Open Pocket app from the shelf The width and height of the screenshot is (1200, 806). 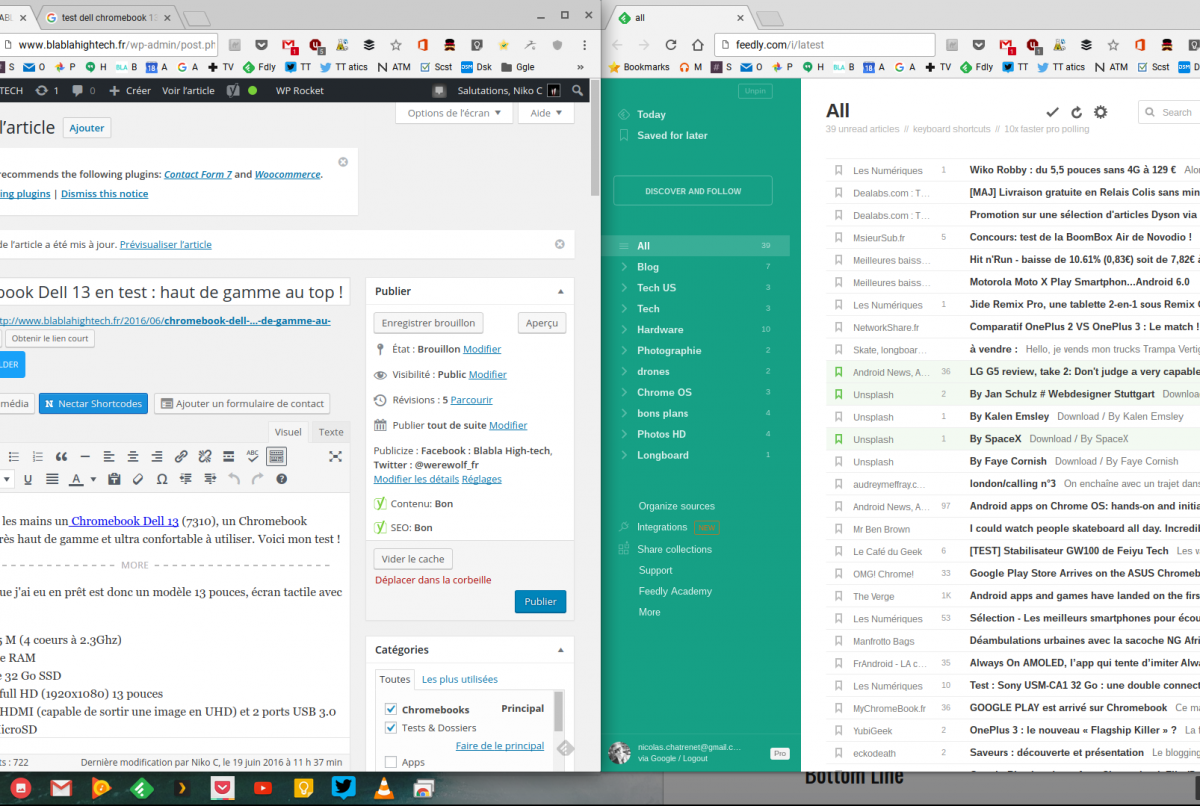tap(223, 788)
